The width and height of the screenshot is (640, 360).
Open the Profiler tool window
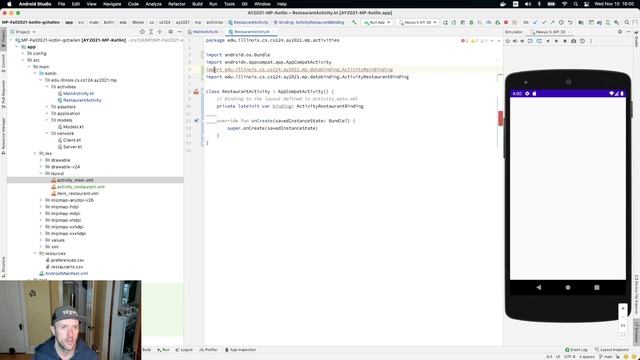pyautogui.click(x=209, y=350)
